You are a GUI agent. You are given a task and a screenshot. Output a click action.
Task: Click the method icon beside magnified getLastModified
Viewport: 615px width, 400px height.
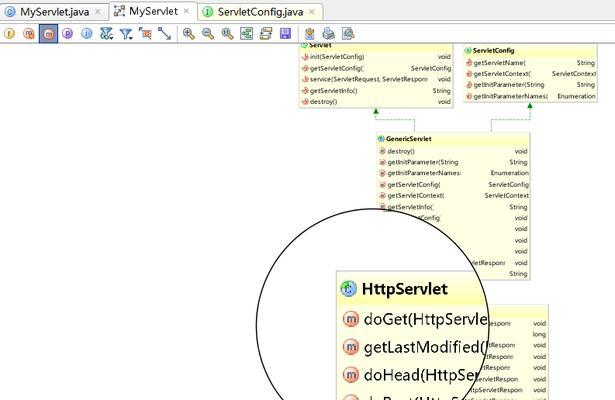click(351, 347)
